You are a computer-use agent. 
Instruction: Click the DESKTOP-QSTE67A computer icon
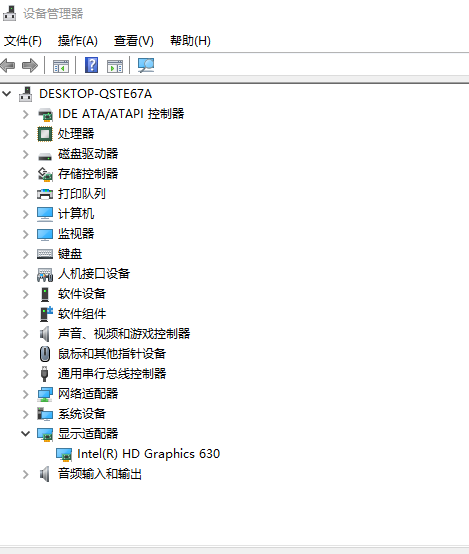point(26,94)
